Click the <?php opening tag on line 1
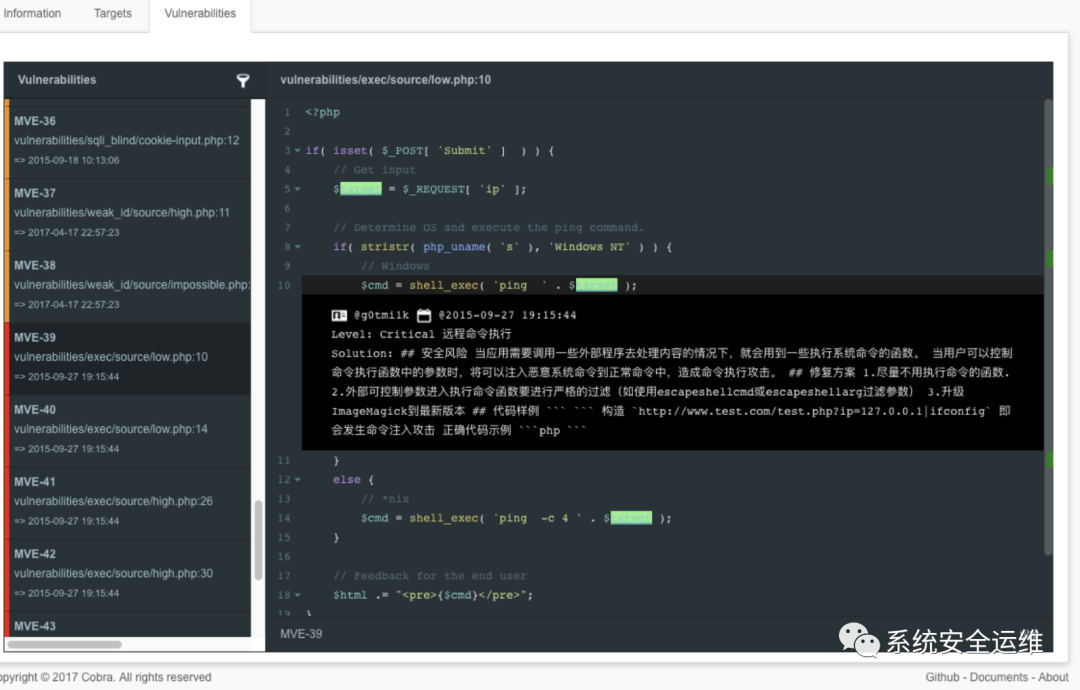 (x=322, y=112)
